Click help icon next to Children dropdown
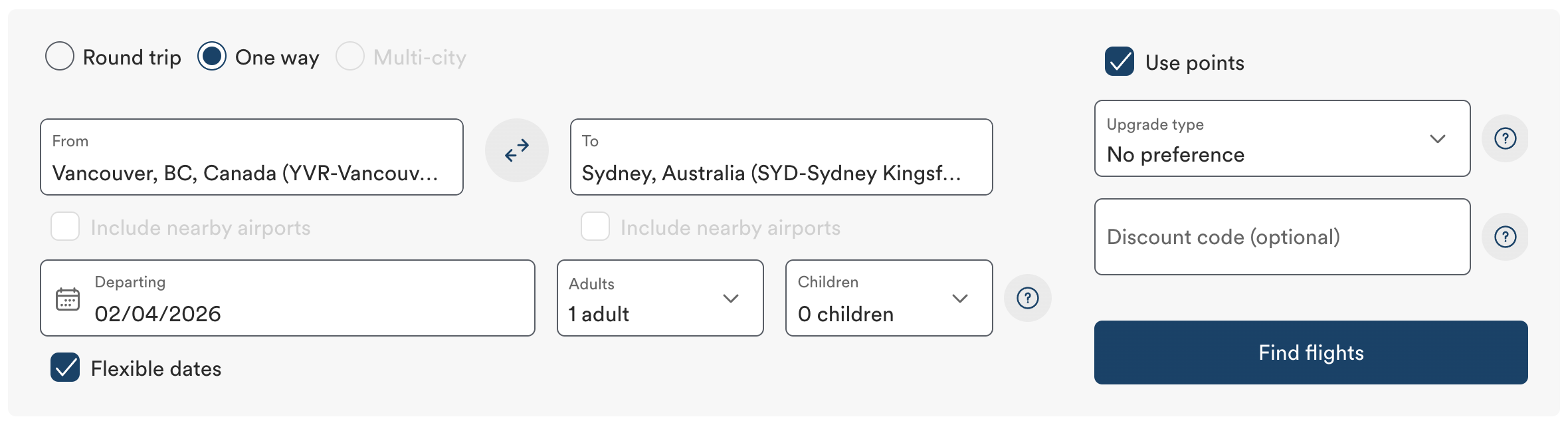Image resolution: width=1568 pixels, height=427 pixels. tap(1028, 298)
